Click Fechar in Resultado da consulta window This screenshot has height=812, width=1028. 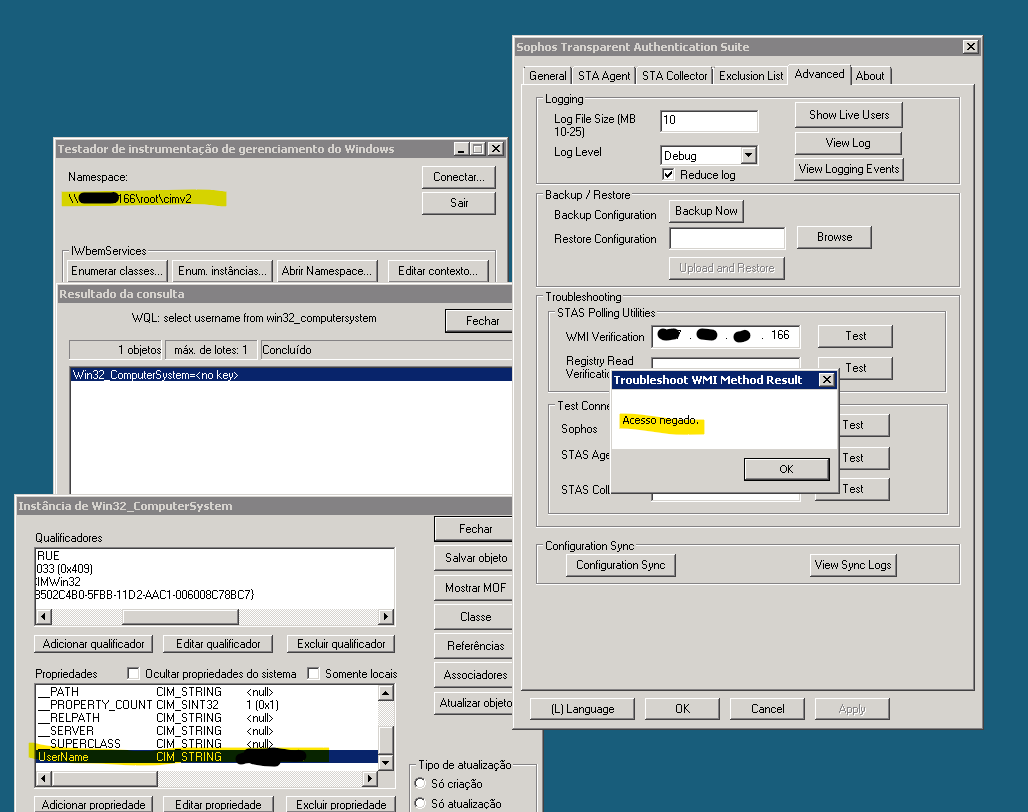(480, 321)
